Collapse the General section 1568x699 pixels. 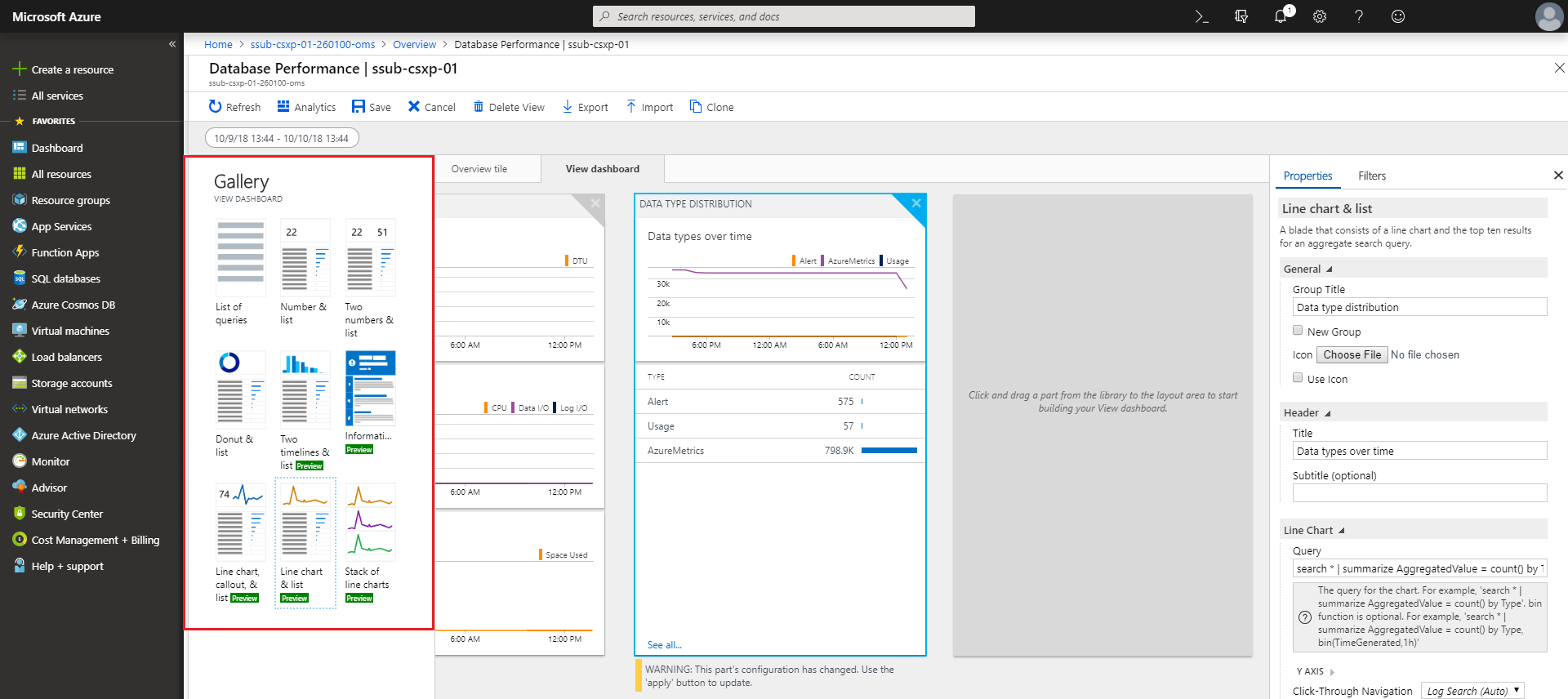click(1329, 269)
